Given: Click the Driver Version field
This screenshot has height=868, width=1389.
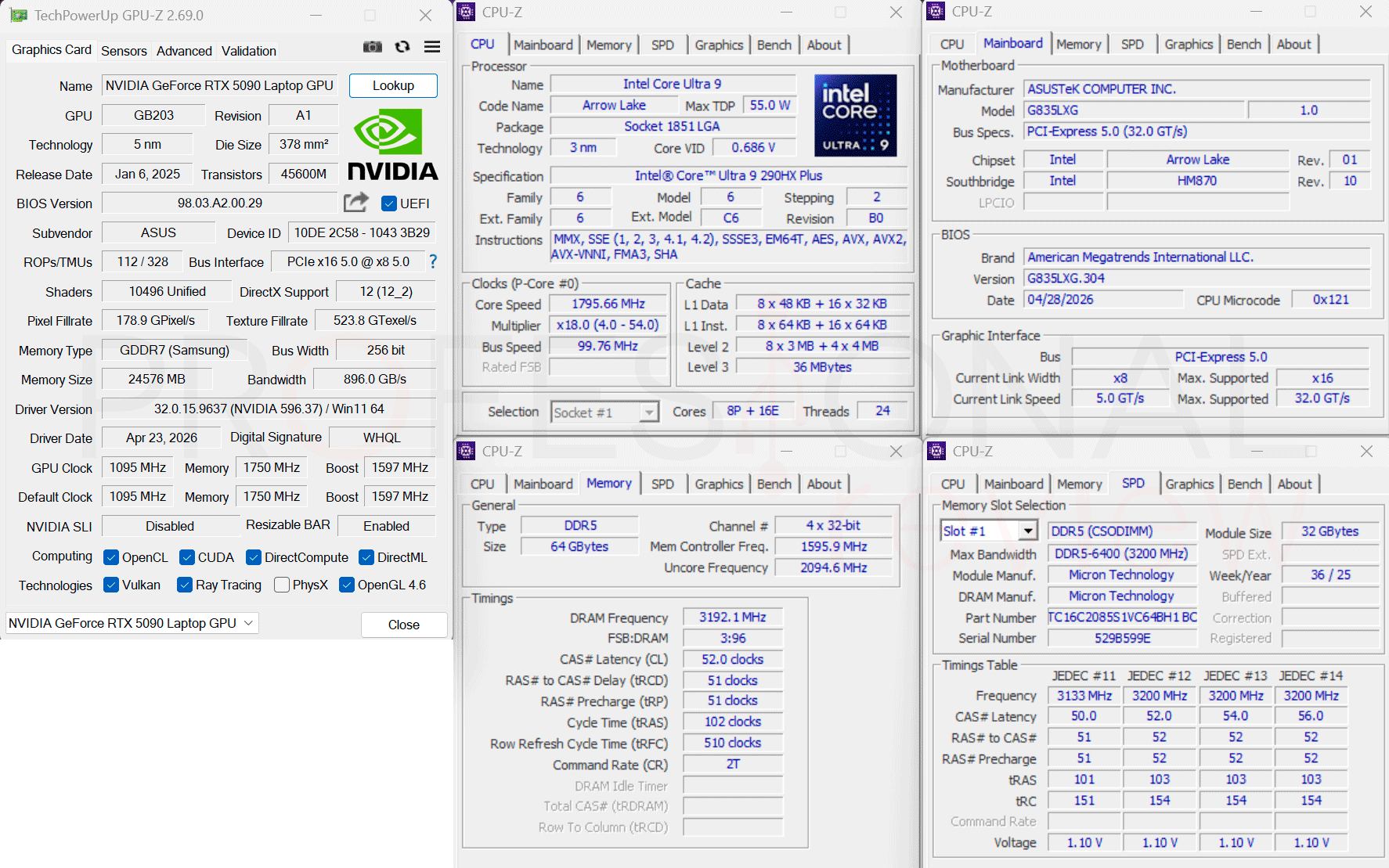Looking at the screenshot, I should 269,409.
